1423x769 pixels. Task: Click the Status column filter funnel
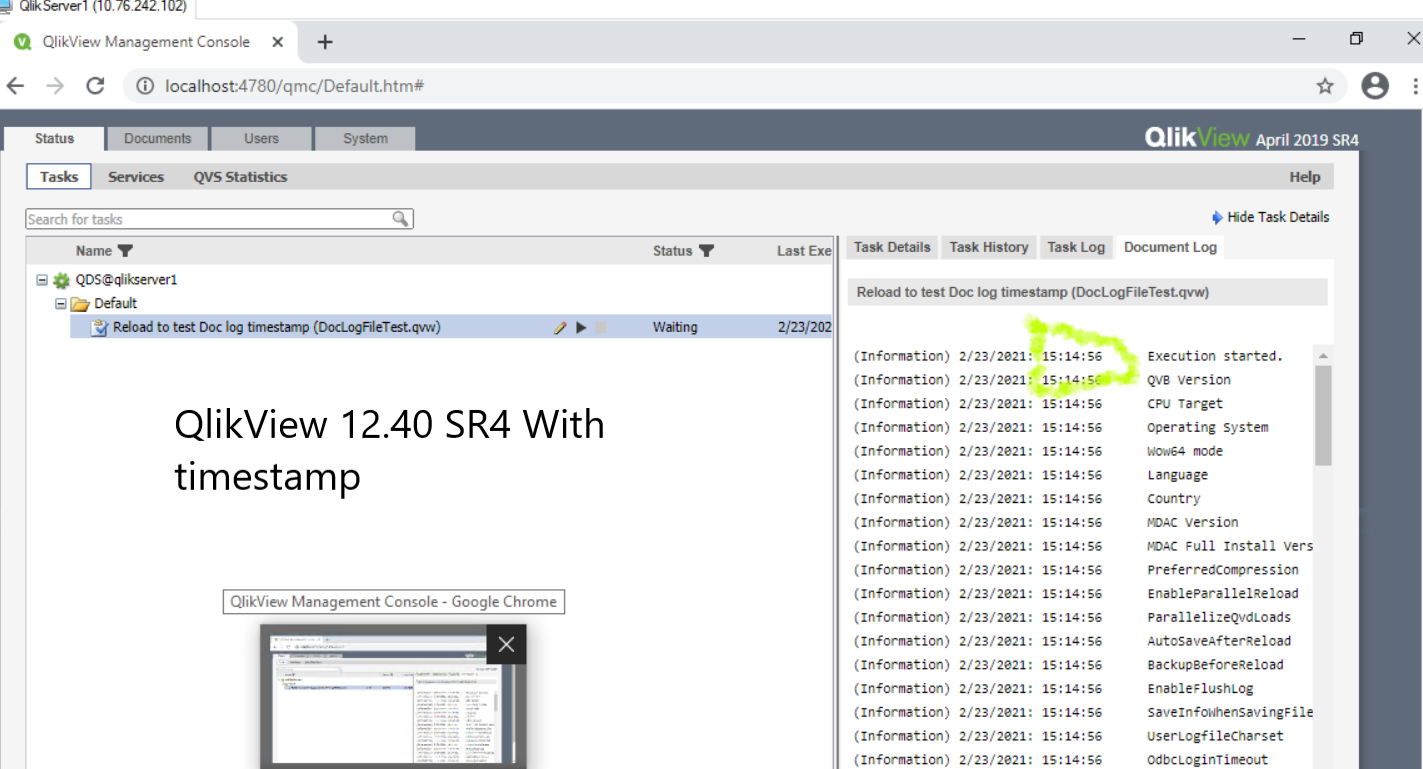click(705, 251)
